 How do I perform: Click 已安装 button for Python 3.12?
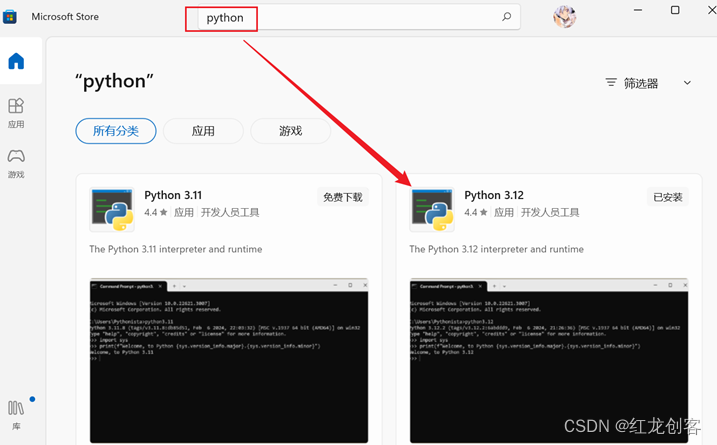coord(668,197)
